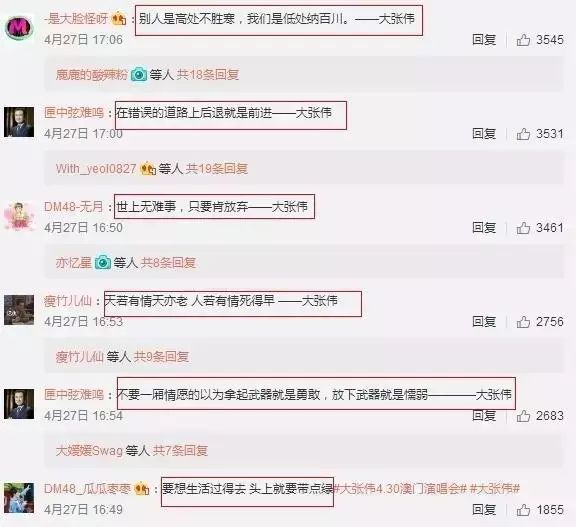This screenshot has width=576, height=527.
Task: Click thumbs-up icon beside 3531
Action: 523,134
